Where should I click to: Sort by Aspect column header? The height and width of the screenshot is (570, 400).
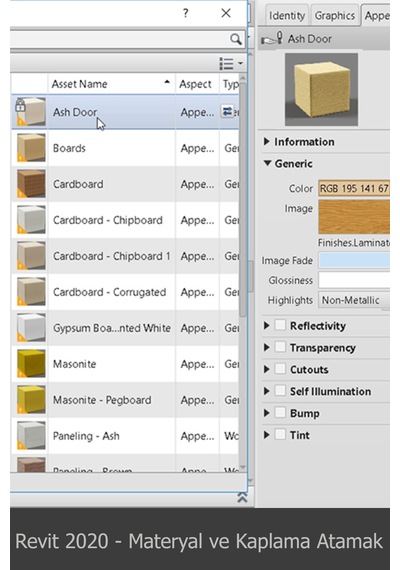(x=197, y=84)
